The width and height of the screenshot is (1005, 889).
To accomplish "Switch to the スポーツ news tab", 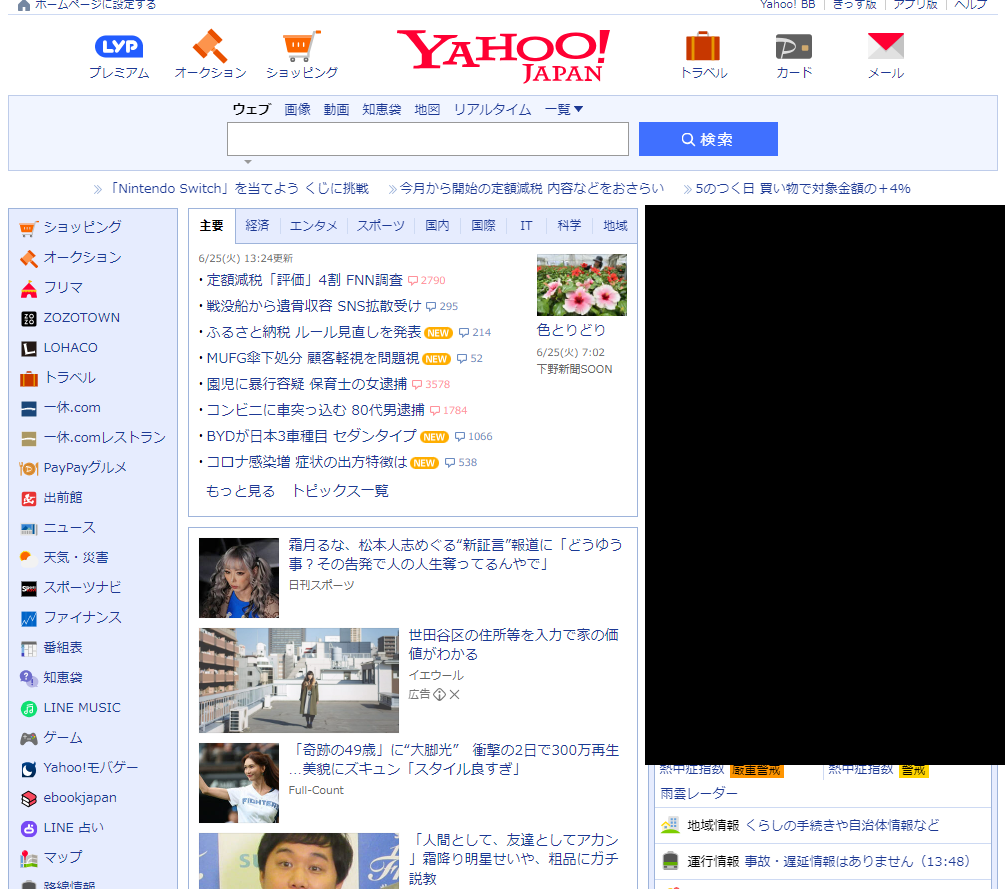I will click(x=381, y=226).
